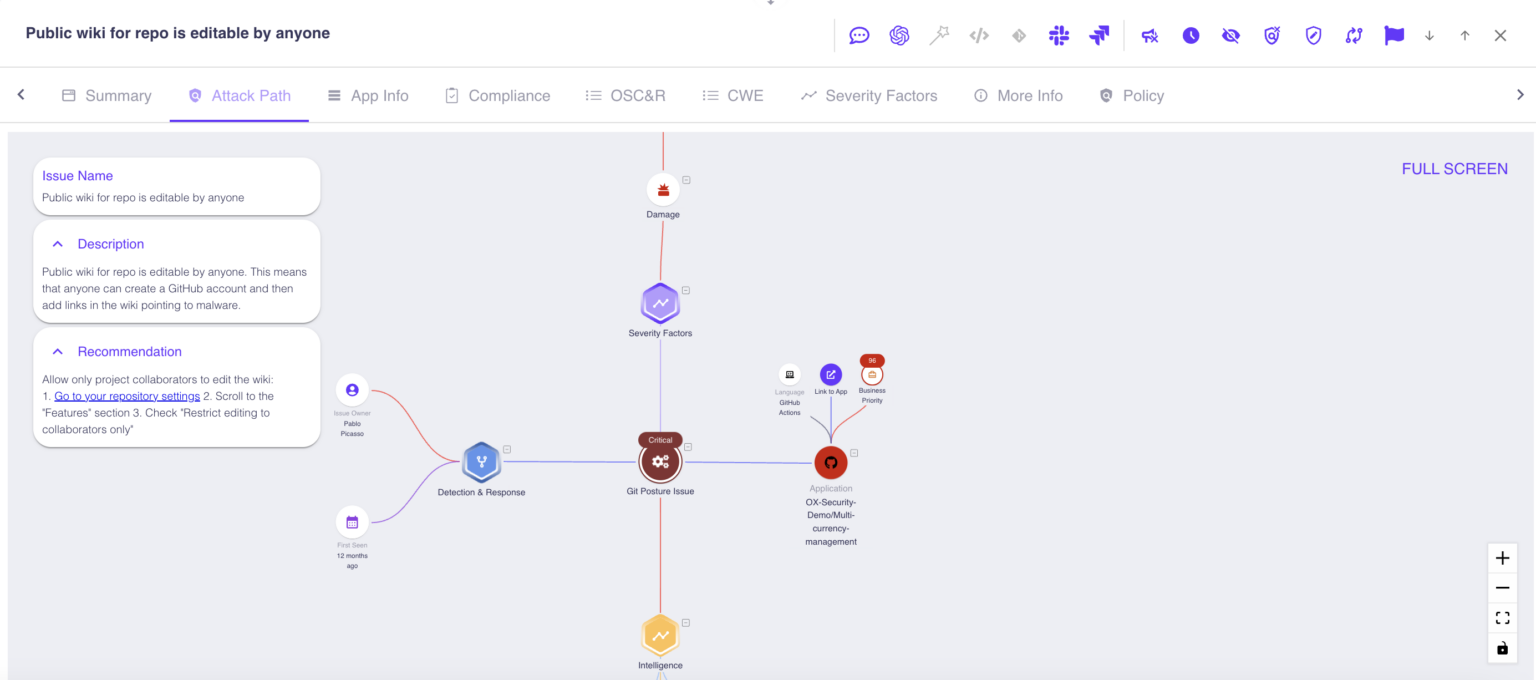Click the speech bubble comment icon
The height and width of the screenshot is (680, 1536).
coord(859,35)
